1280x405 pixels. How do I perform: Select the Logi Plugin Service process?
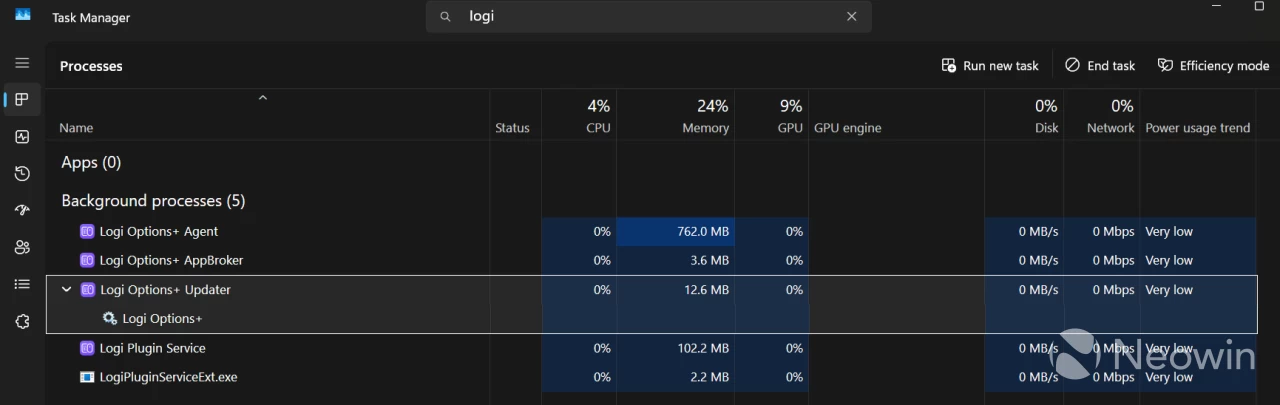[651, 349]
